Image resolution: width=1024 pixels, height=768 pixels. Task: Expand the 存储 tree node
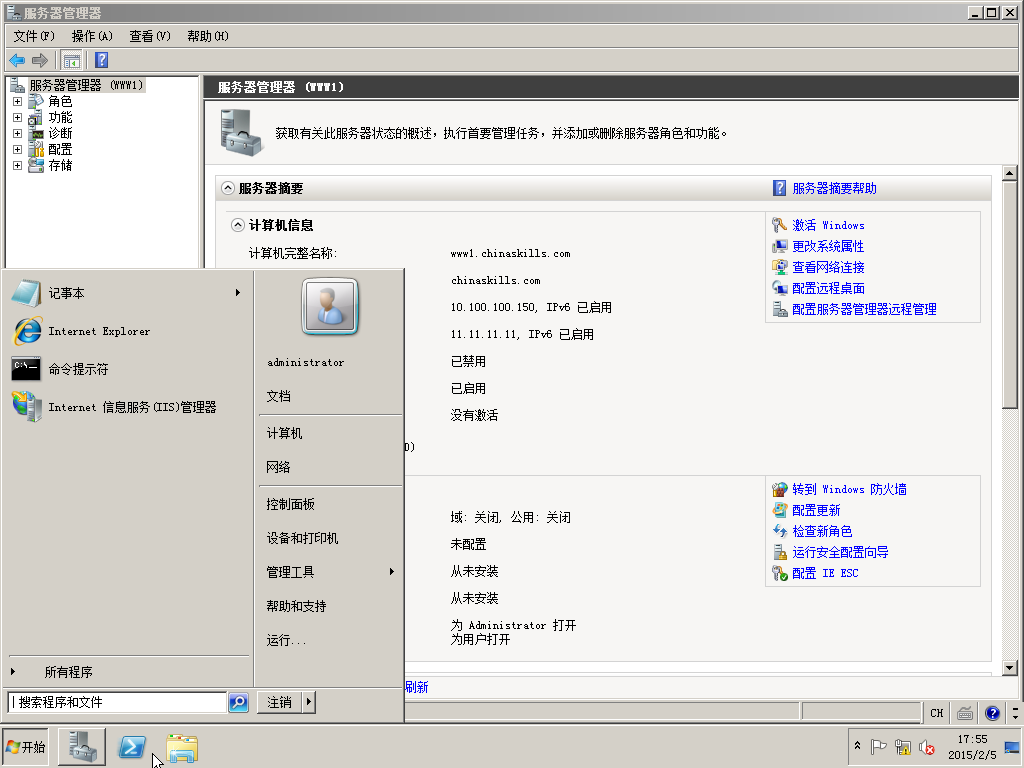click(18, 165)
